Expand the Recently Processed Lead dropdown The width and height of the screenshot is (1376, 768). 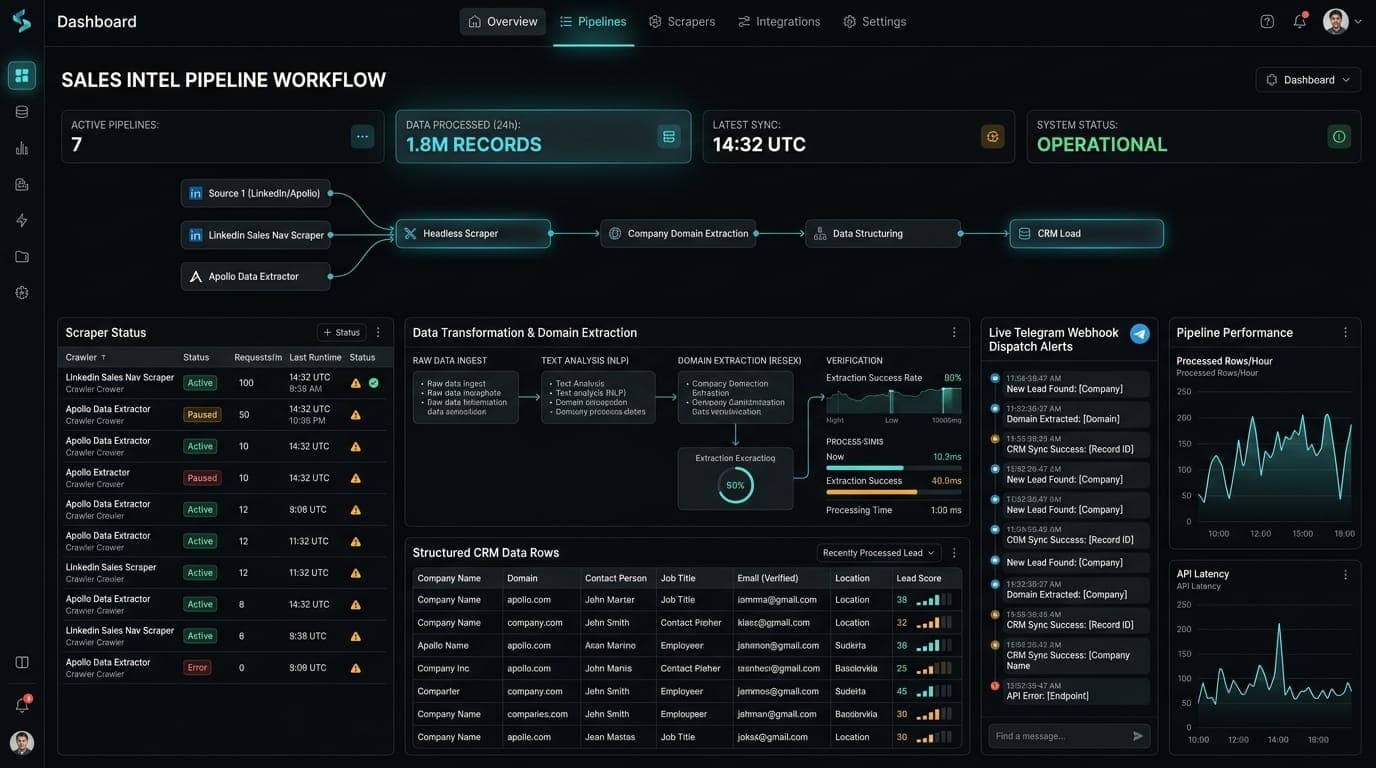[x=879, y=553]
